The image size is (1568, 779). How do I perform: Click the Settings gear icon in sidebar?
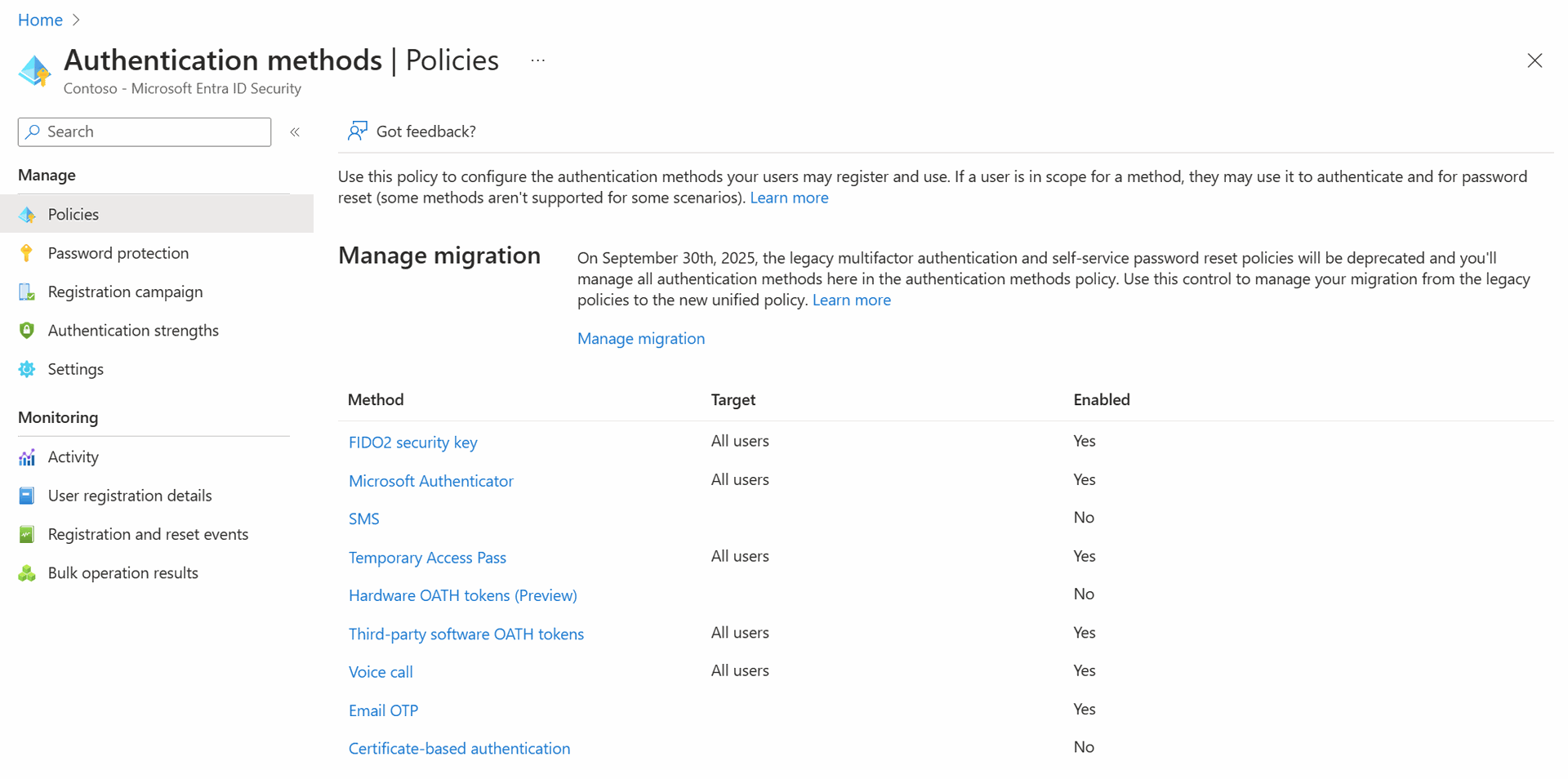coord(27,369)
